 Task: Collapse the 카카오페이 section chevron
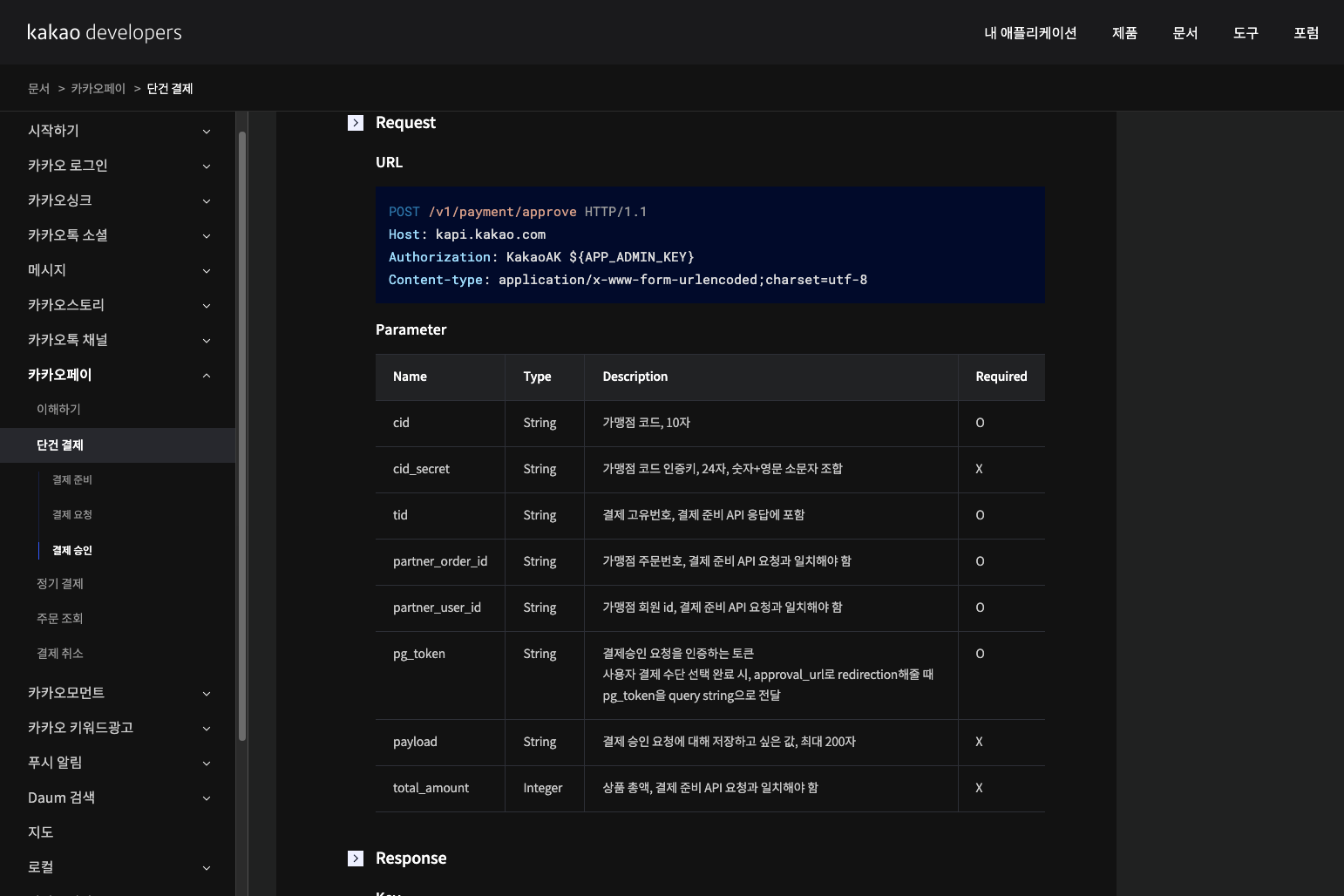[207, 376]
